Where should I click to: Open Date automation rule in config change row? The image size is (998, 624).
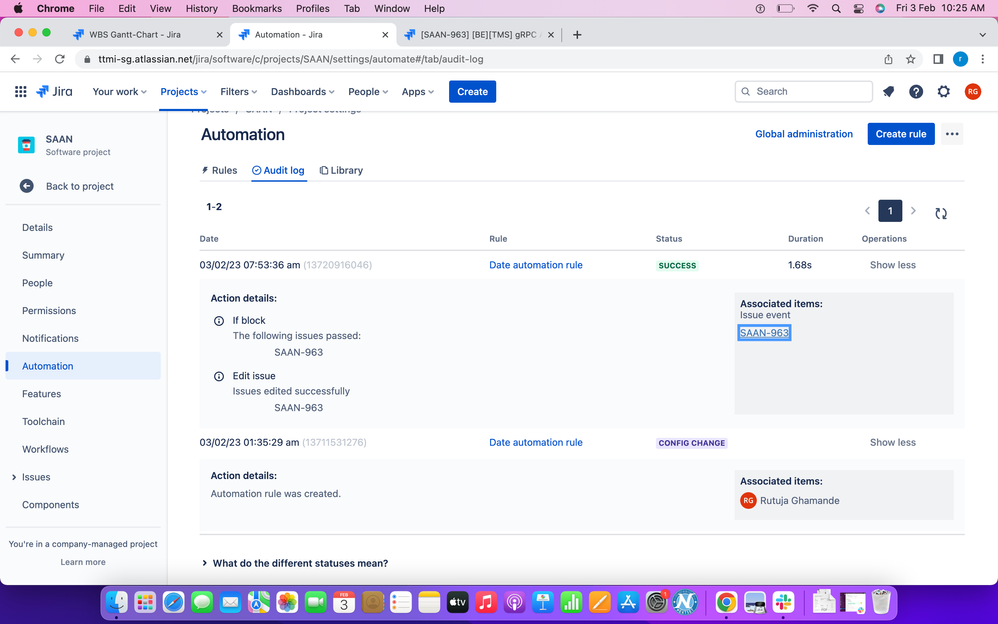click(535, 443)
